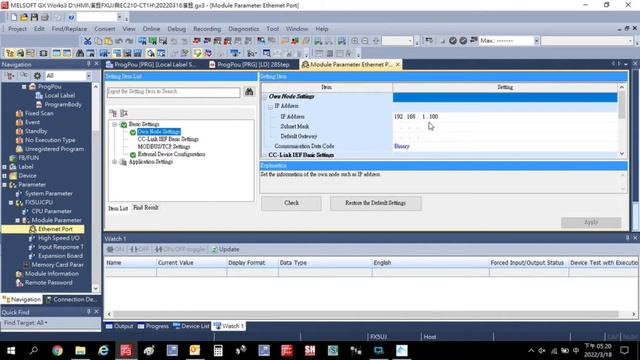Create a new project with the New icon
Image resolution: width=640 pixels, height=360 pixels.
[x=13, y=17]
